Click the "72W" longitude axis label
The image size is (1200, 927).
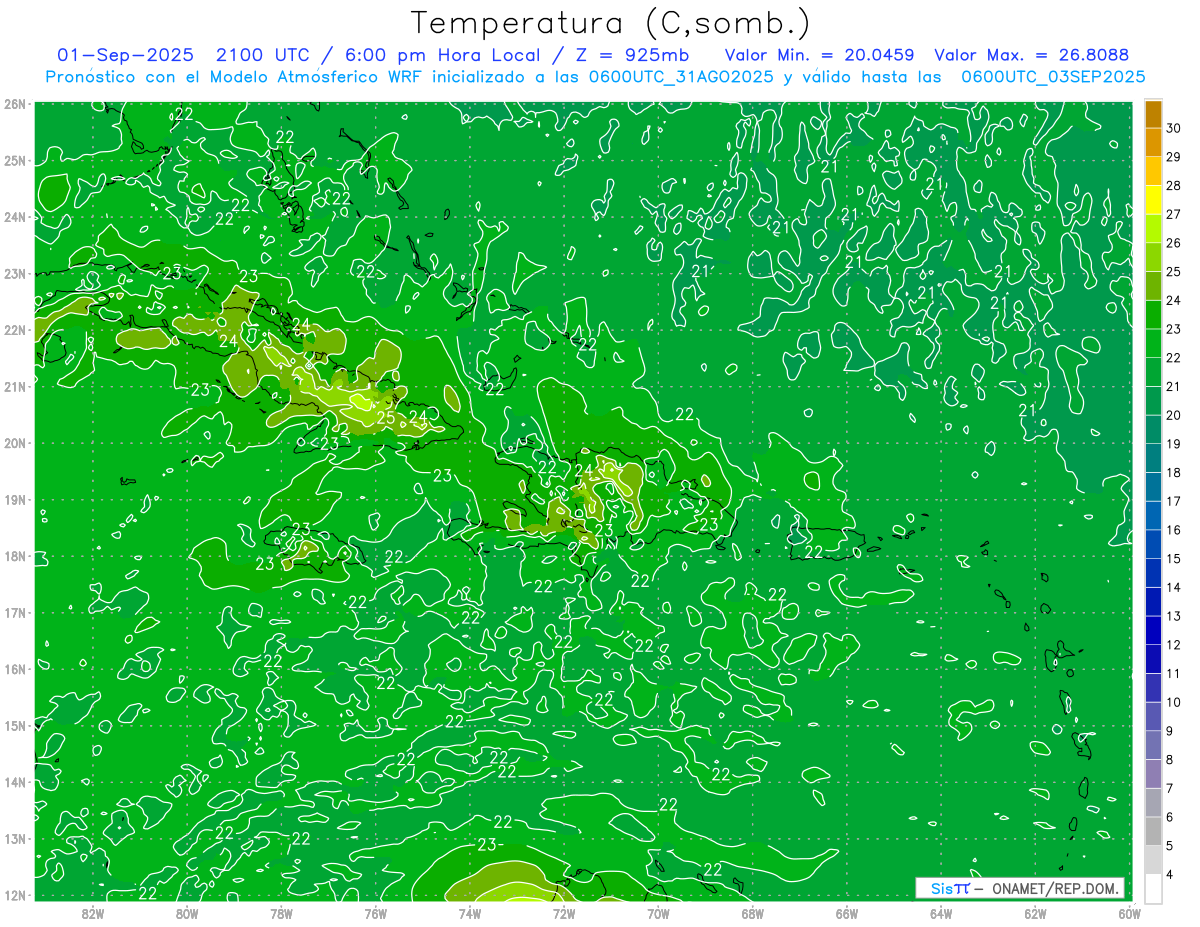[564, 912]
